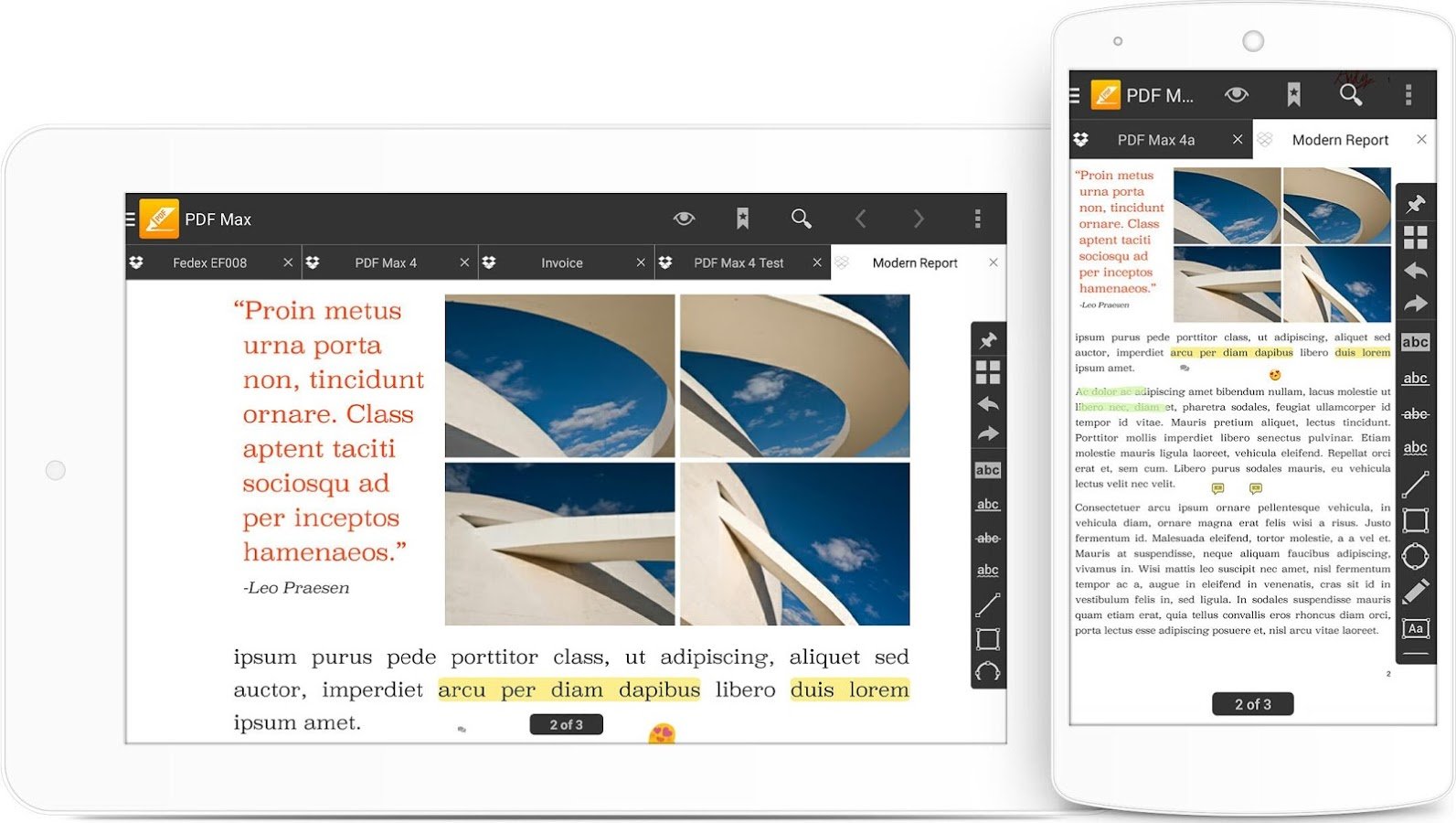The image size is (1456, 823).
Task: Select the Aa text box tool on the phone
Action: tap(1415, 628)
